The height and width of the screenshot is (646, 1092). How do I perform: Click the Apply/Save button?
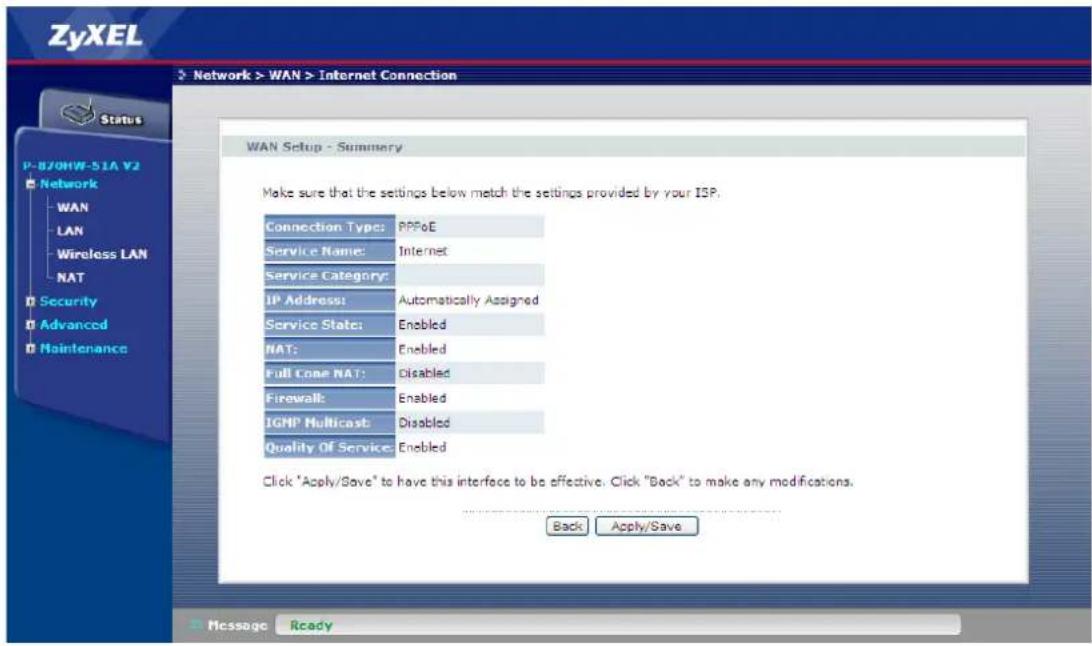pos(646,526)
